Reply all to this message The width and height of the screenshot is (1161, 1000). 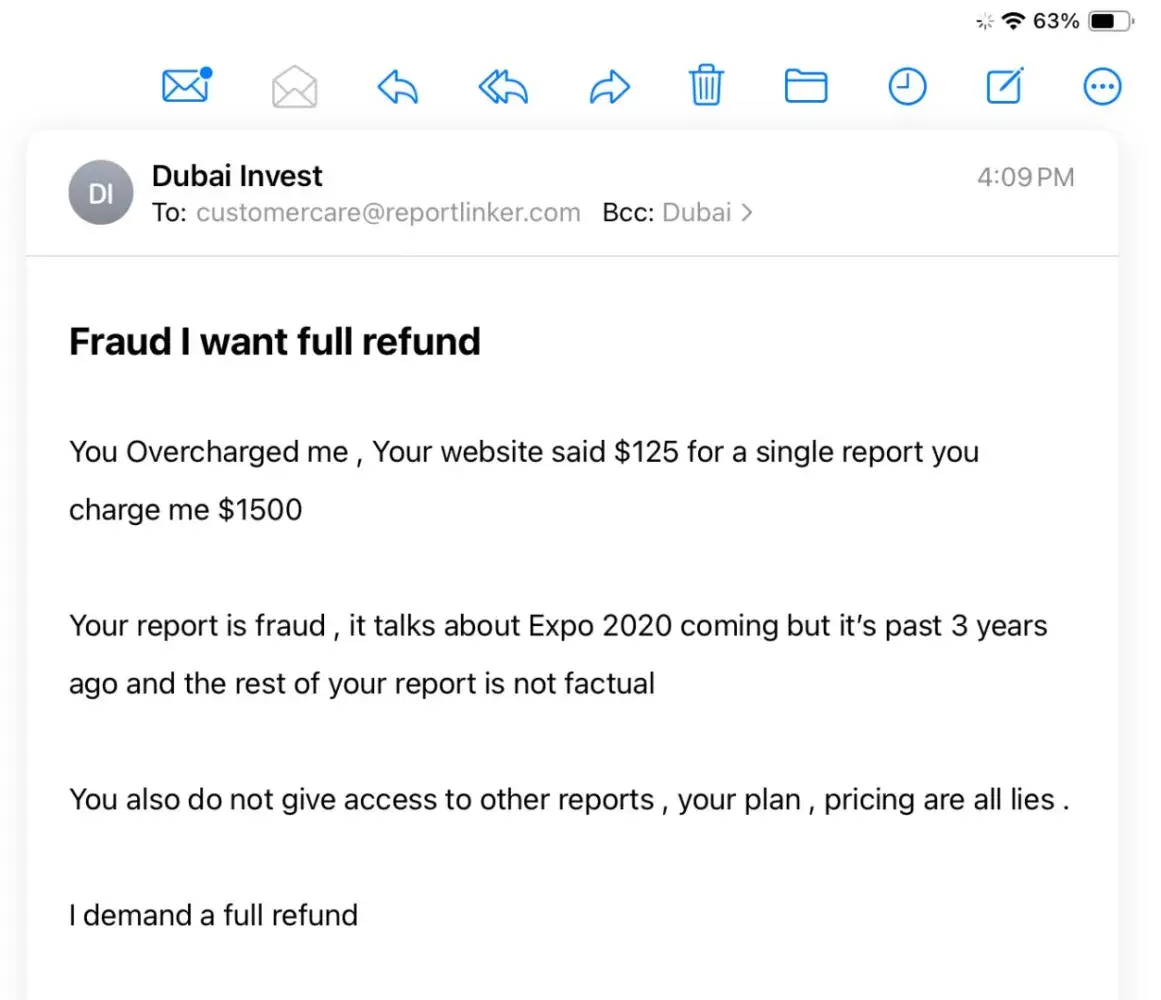502,87
